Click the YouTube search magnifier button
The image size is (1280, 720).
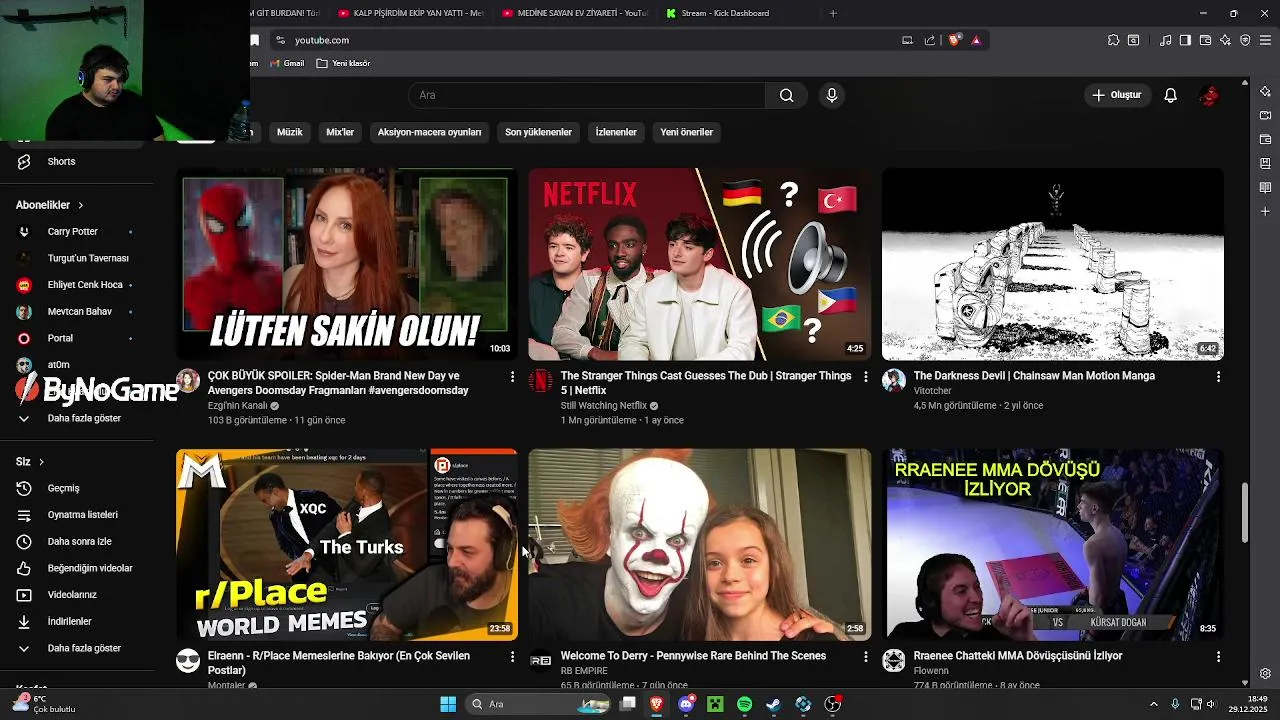787,95
